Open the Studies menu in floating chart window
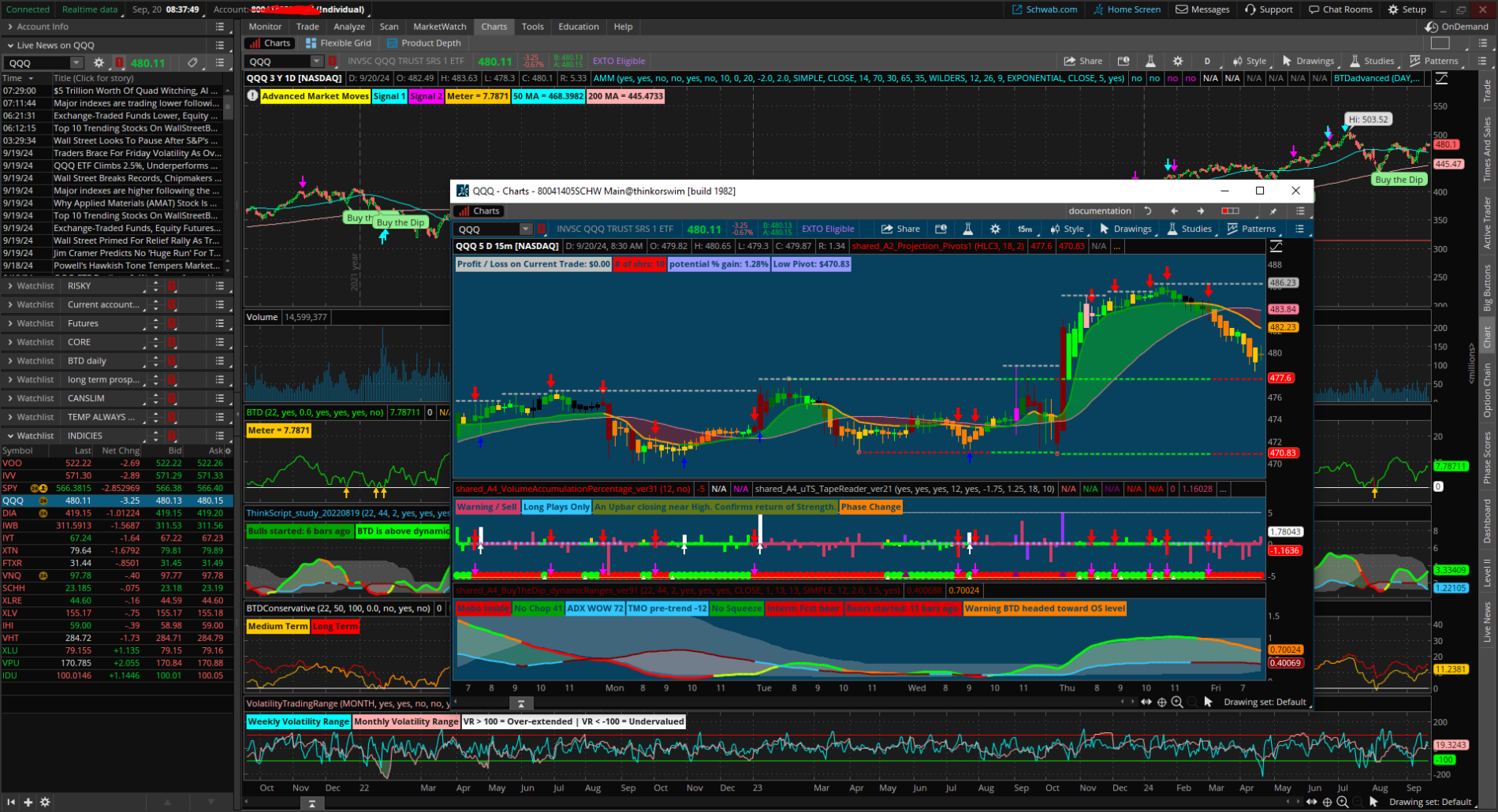Viewport: 1498px width, 812px height. point(1189,229)
